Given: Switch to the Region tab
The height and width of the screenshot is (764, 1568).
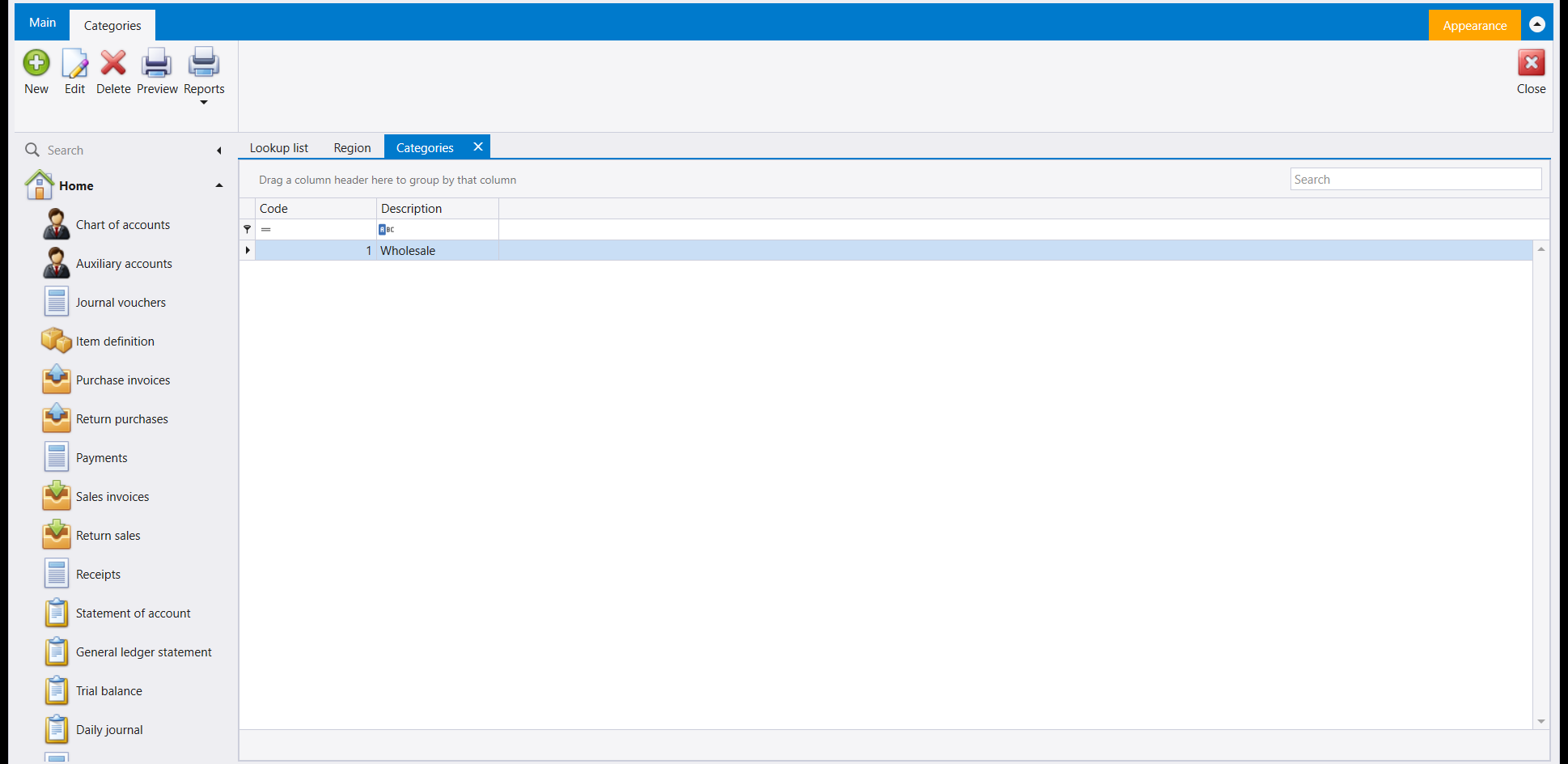Looking at the screenshot, I should click(x=352, y=147).
